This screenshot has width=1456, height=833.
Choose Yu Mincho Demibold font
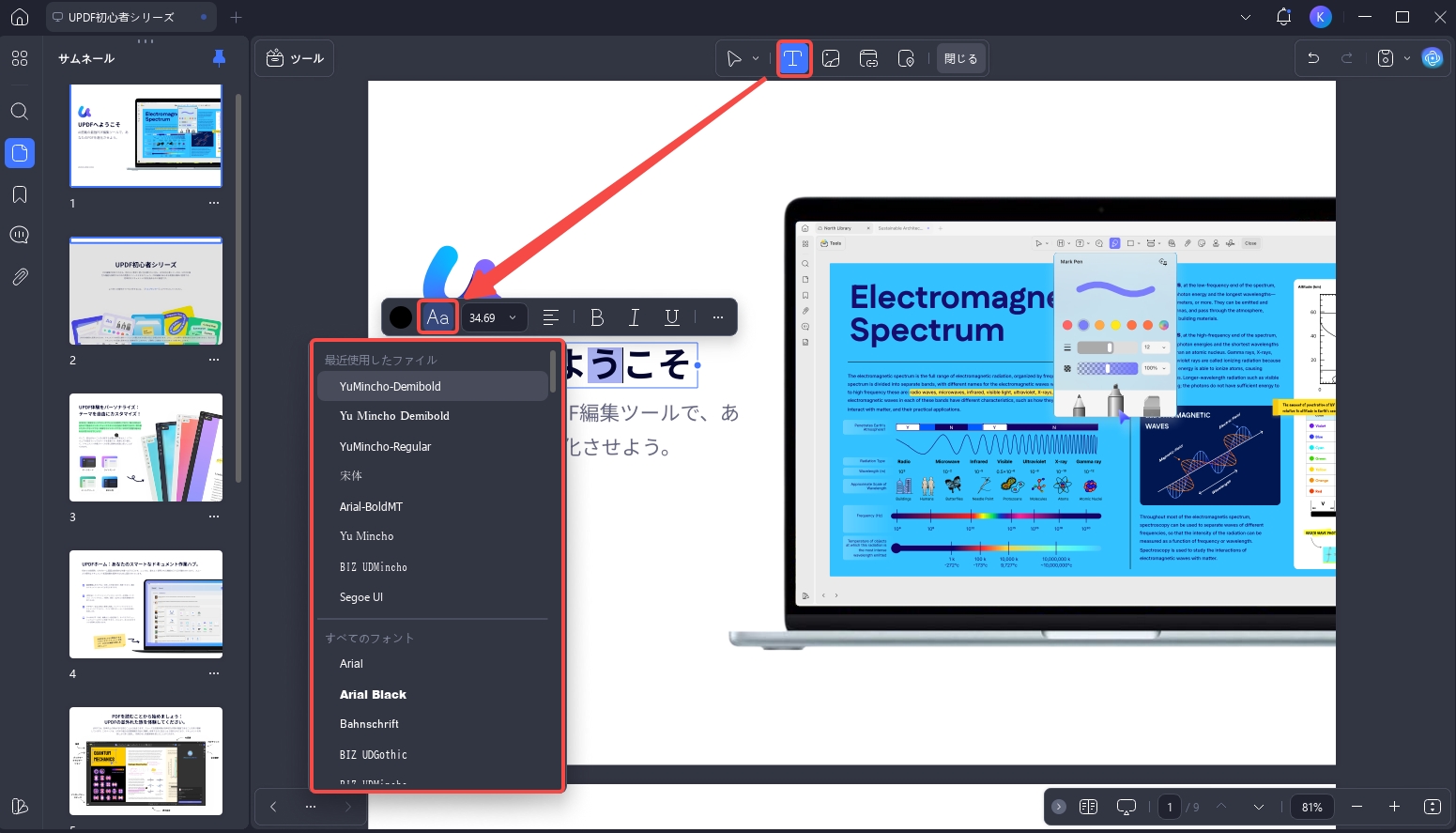tap(433, 416)
